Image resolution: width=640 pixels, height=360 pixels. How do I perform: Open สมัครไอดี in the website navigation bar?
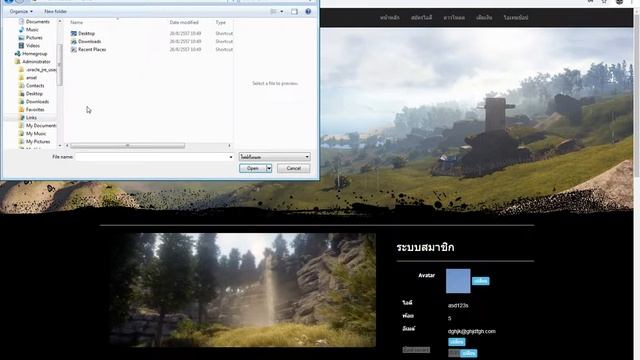pyautogui.click(x=422, y=18)
